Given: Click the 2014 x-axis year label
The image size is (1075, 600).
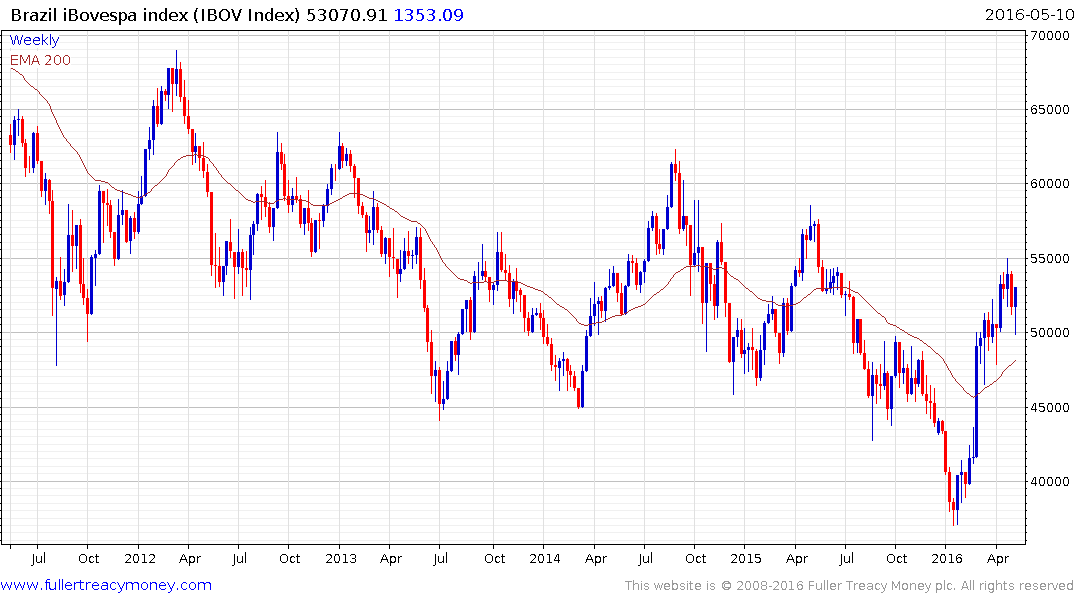Looking at the screenshot, I should [545, 558].
